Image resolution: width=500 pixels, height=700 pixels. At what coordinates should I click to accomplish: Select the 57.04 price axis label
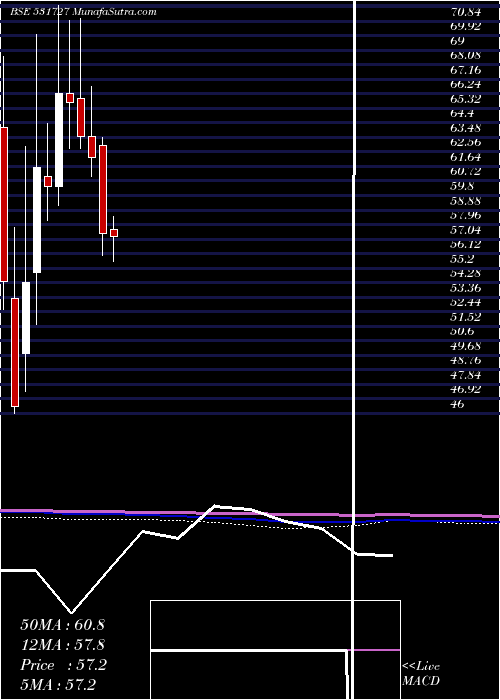[x=466, y=229]
